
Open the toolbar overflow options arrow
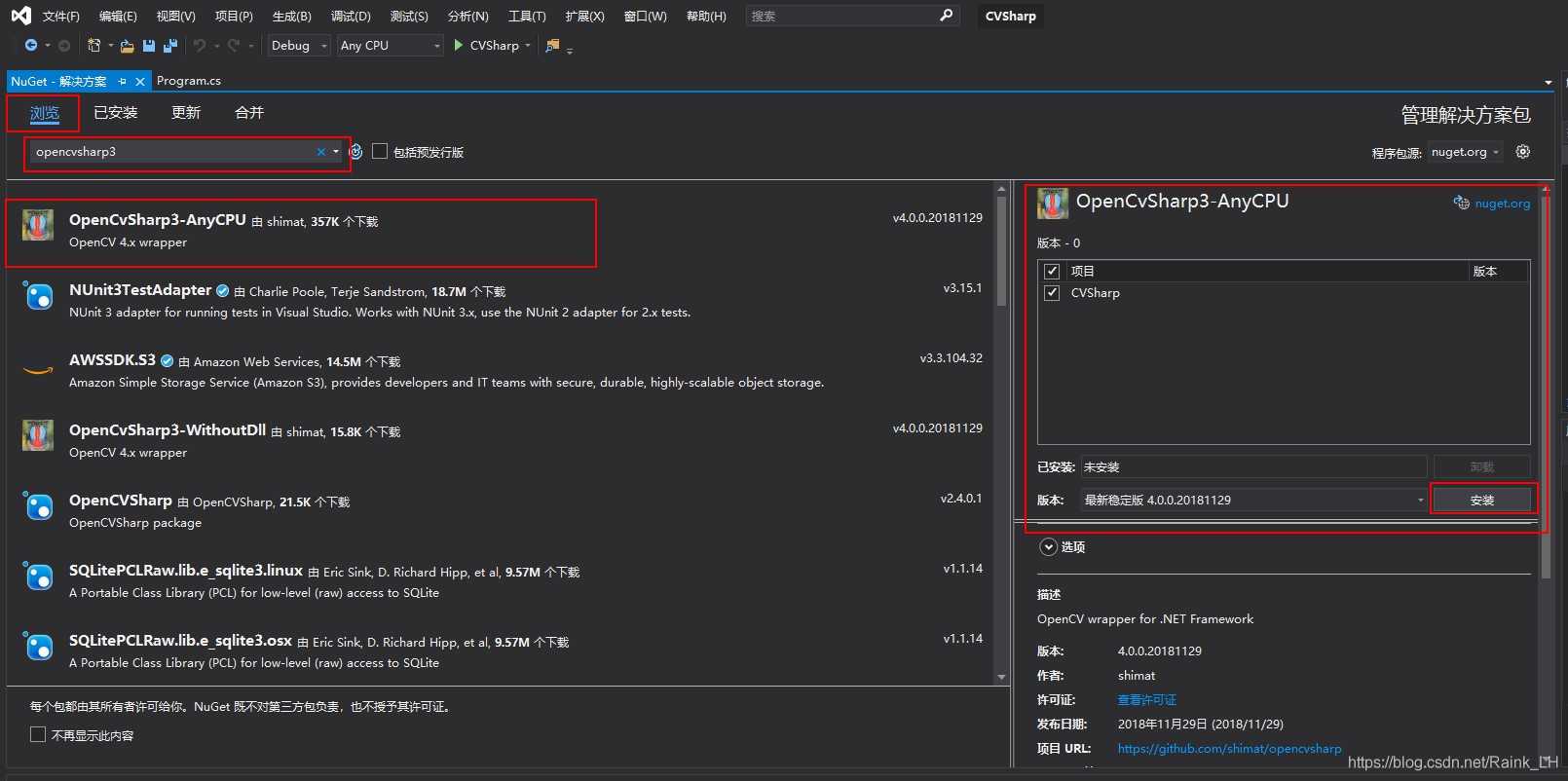pos(570,50)
